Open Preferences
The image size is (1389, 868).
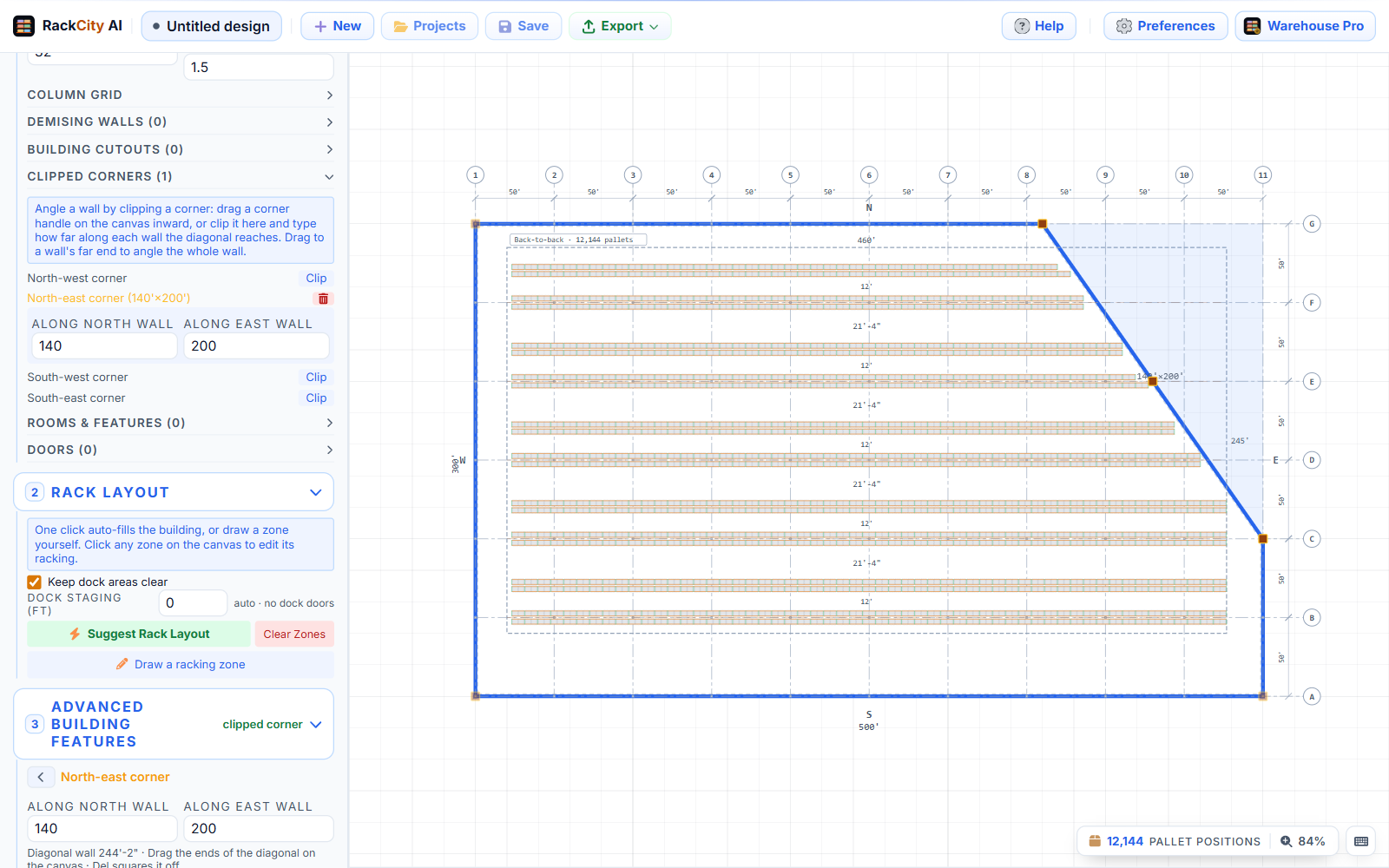(1166, 26)
